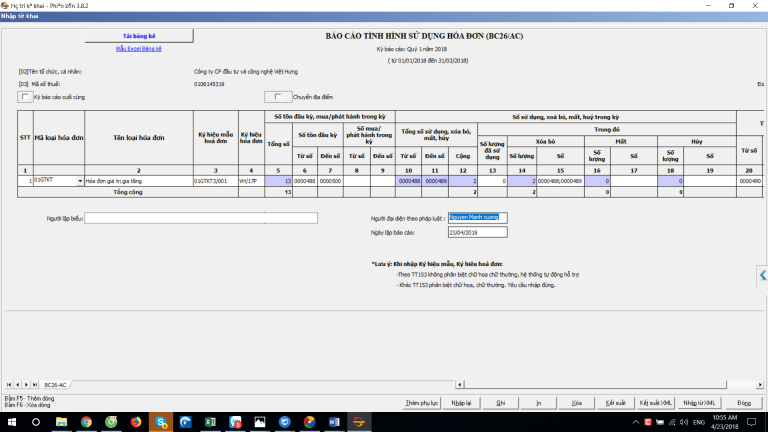Click the 'Xóa' delete button
Screen dimensions: 768x432
pos(576,403)
